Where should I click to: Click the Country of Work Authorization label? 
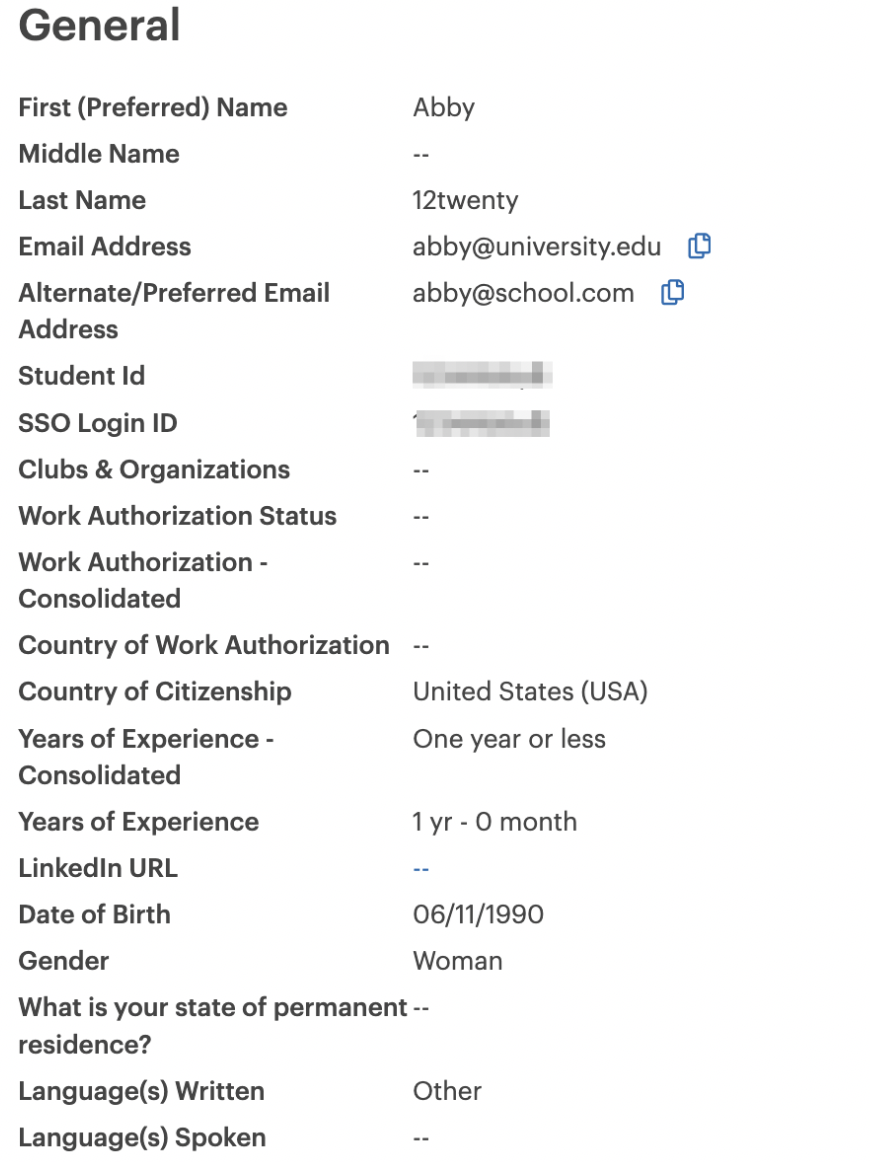coord(204,645)
